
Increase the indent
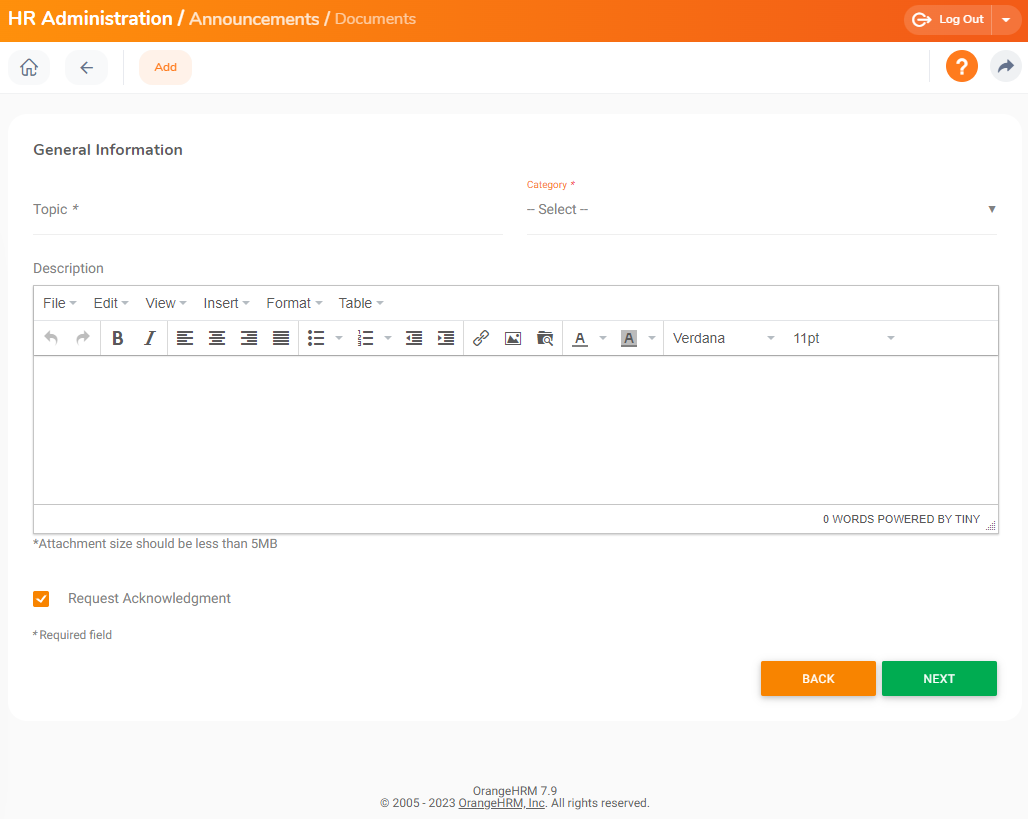coord(446,338)
